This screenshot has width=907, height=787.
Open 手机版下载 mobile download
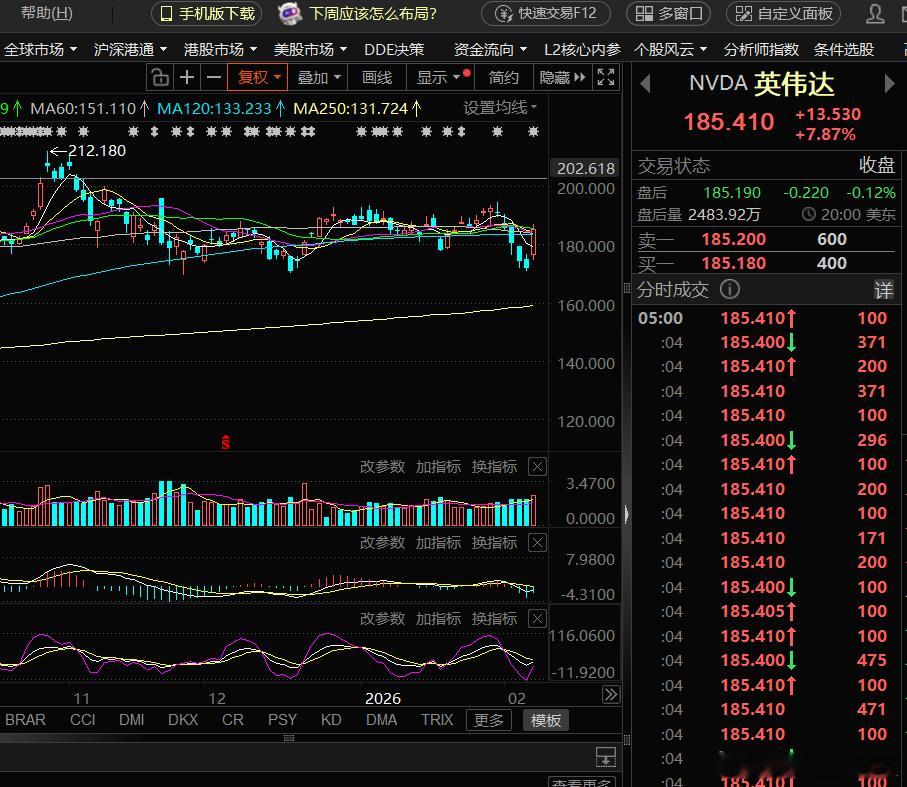[207, 13]
